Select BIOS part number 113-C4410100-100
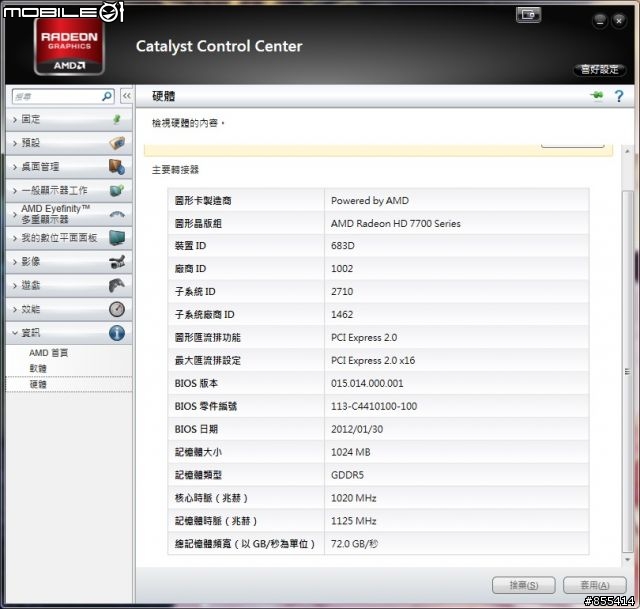 click(374, 406)
